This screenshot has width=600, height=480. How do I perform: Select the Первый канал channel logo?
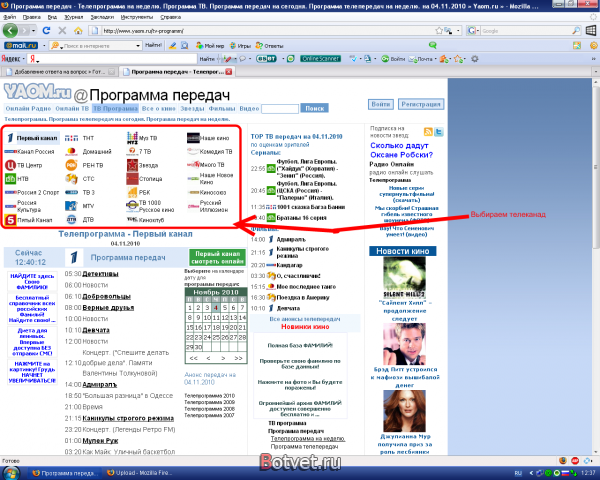(10, 138)
